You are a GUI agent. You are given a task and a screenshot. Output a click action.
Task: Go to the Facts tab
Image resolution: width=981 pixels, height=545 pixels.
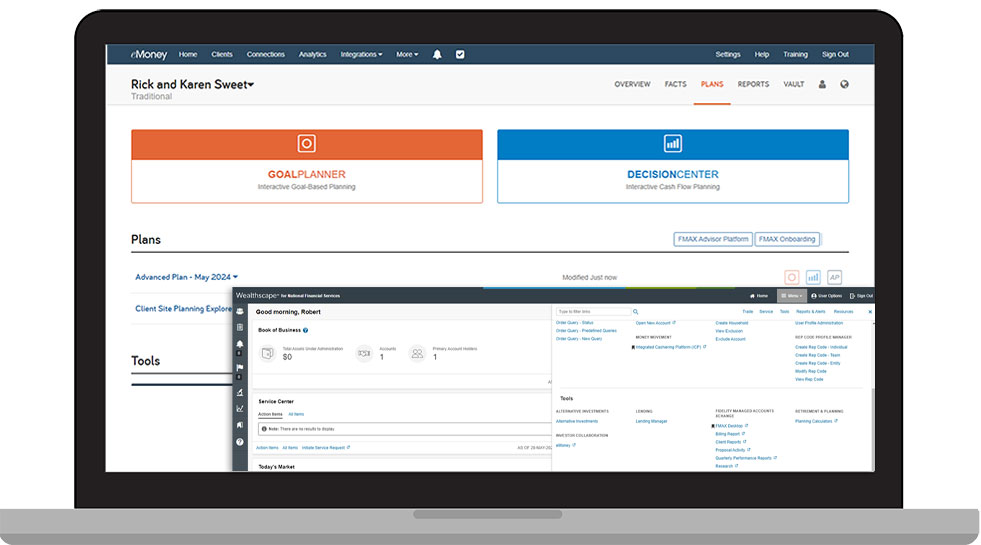tap(676, 85)
